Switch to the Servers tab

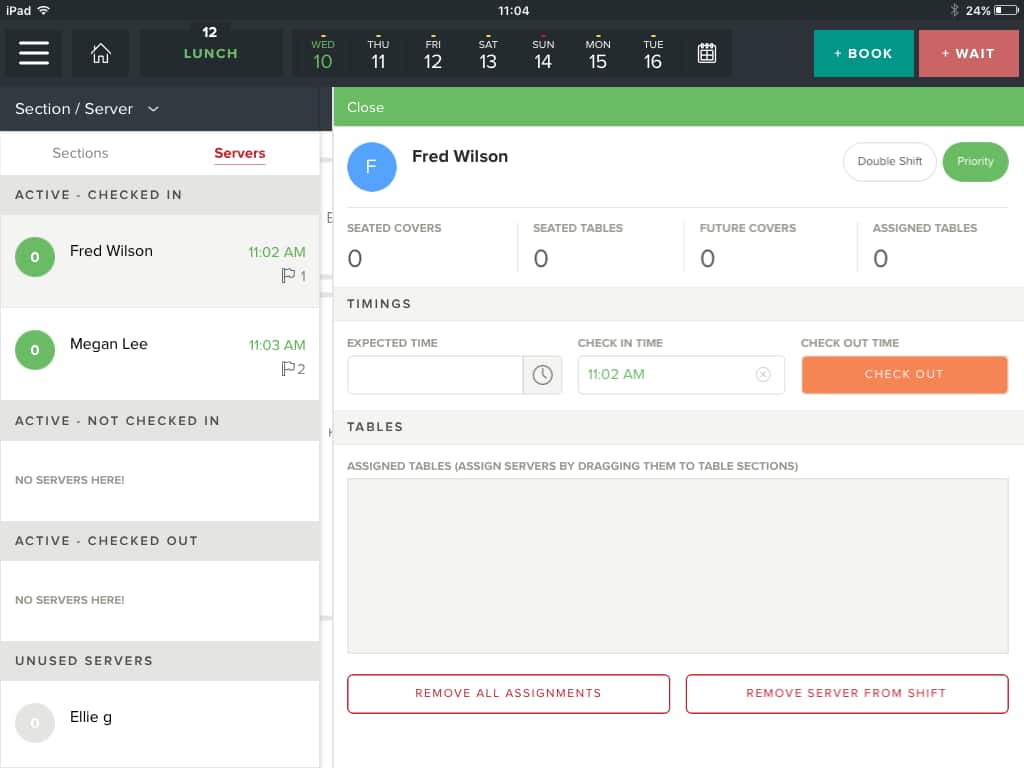click(240, 153)
